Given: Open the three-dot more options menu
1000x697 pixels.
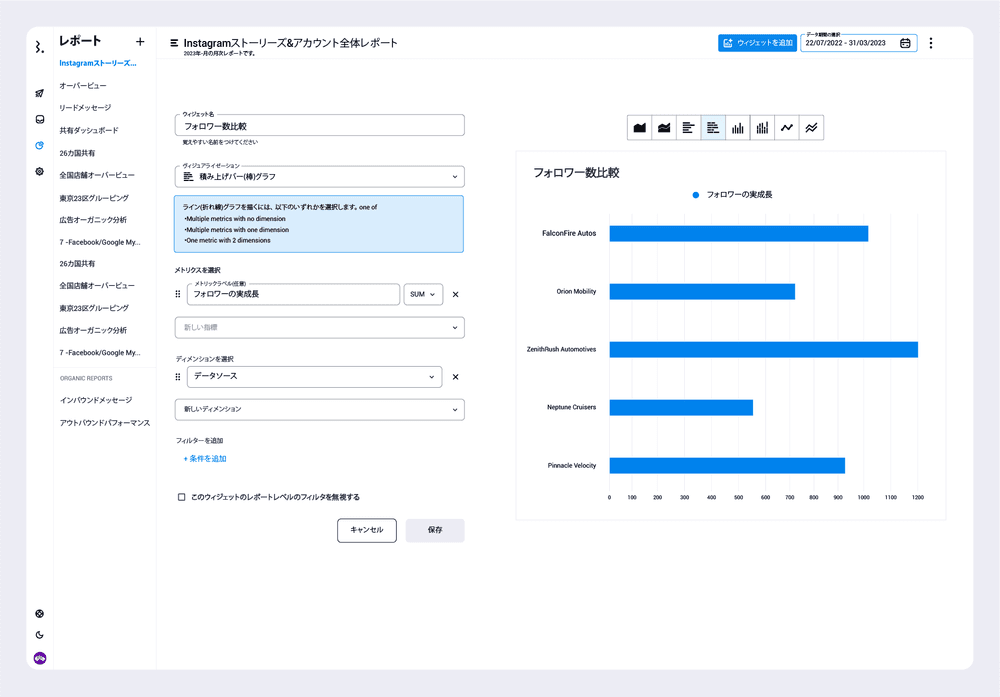Looking at the screenshot, I should point(931,43).
